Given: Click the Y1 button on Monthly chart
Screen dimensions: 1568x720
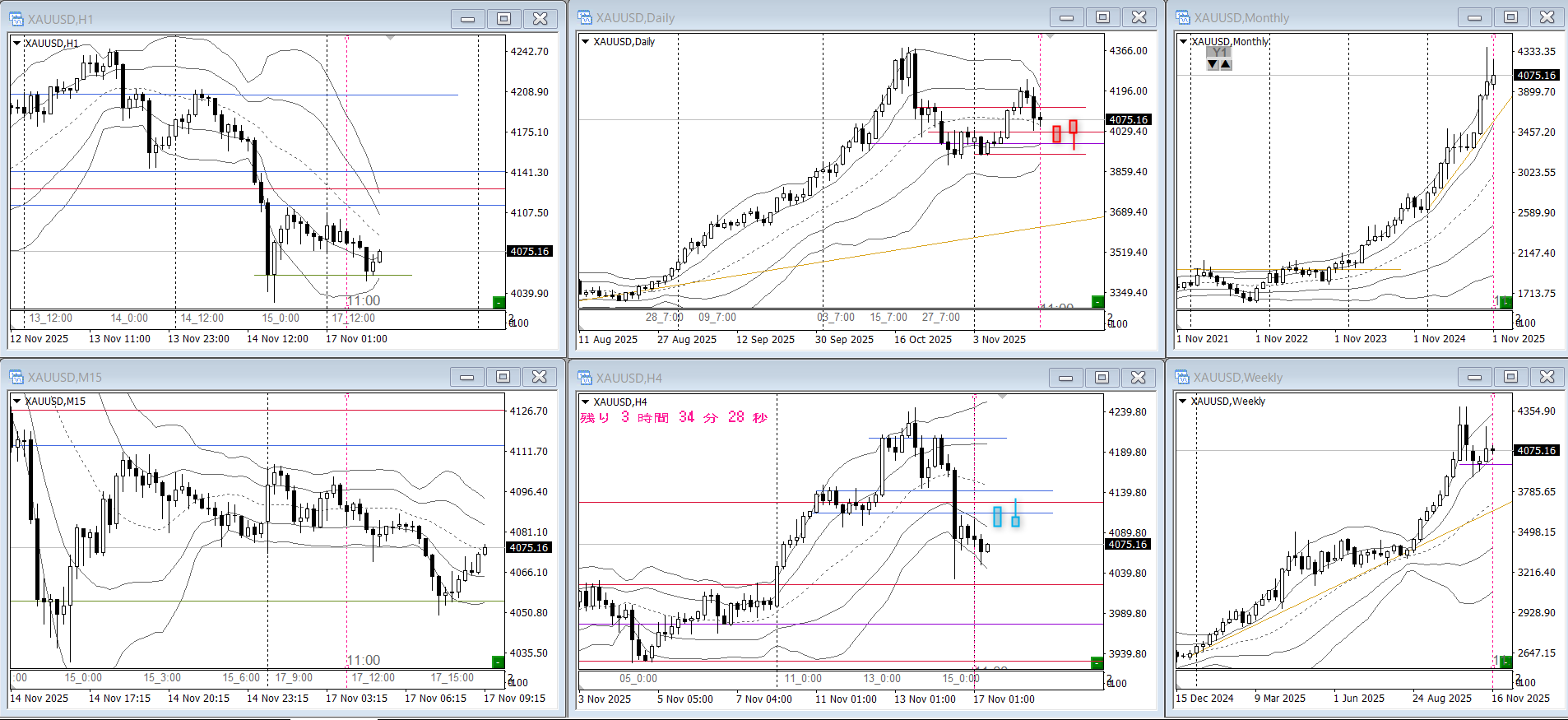Looking at the screenshot, I should (1219, 52).
